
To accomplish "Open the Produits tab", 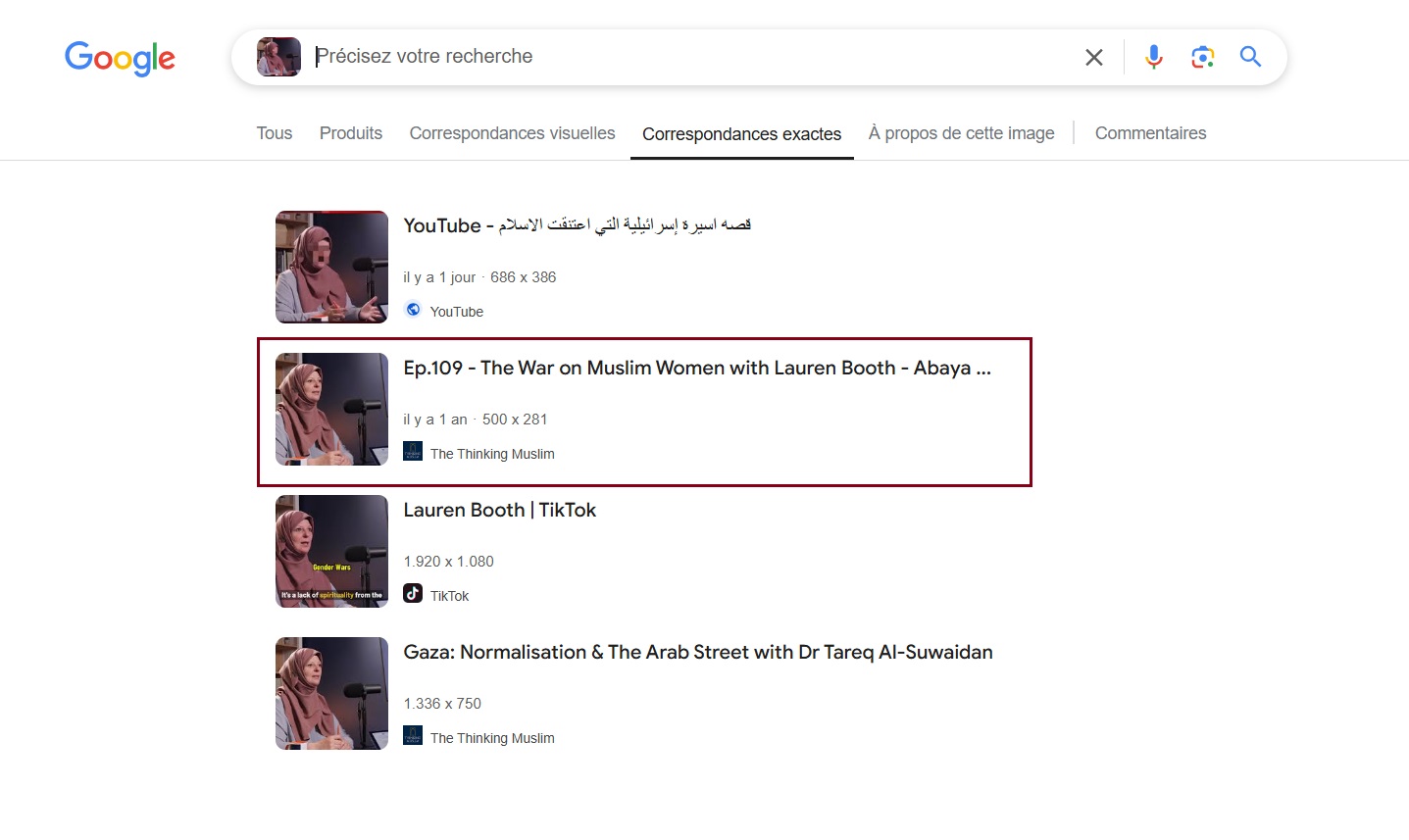I will coord(351,133).
